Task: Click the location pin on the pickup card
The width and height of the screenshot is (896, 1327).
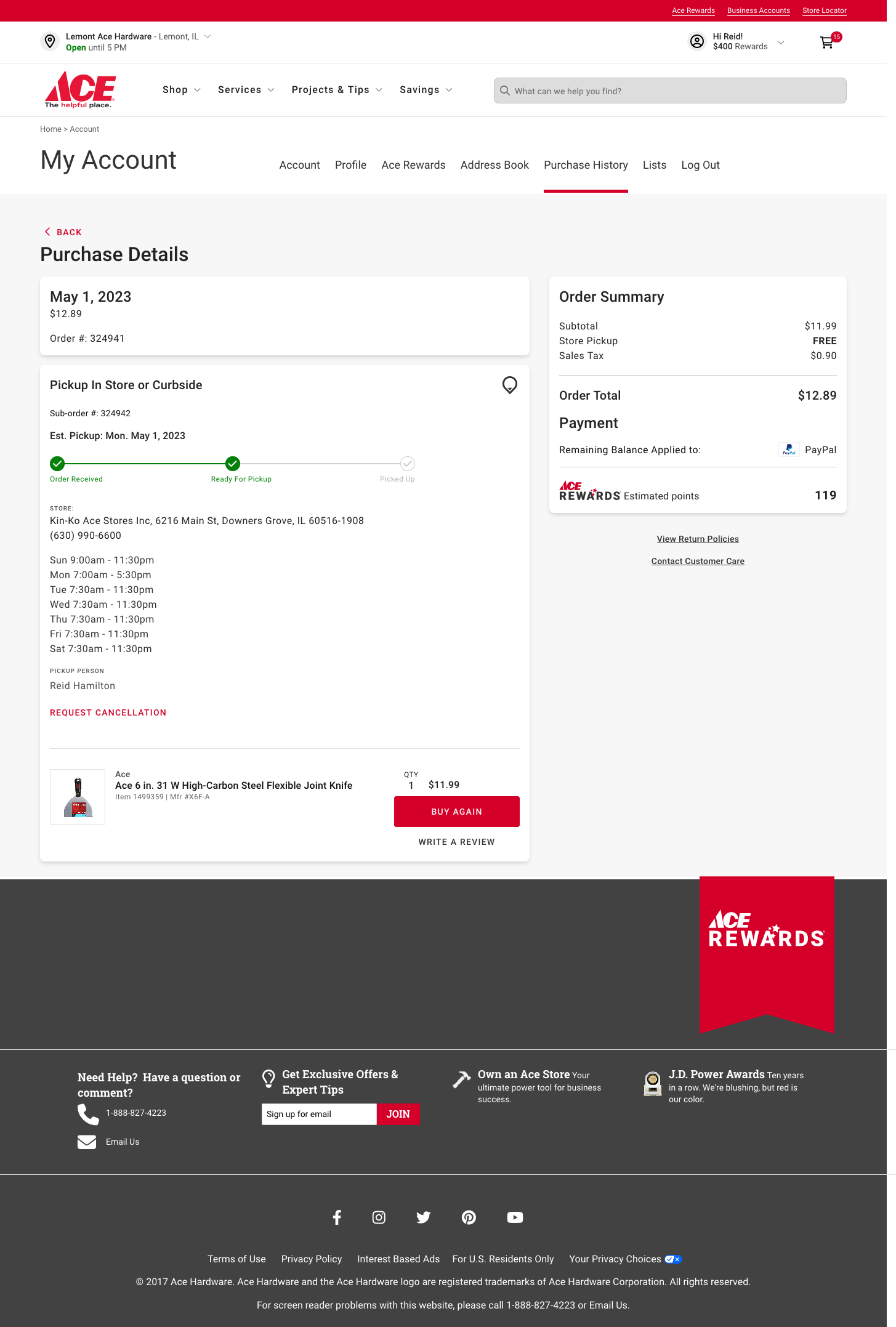Action: (x=510, y=385)
